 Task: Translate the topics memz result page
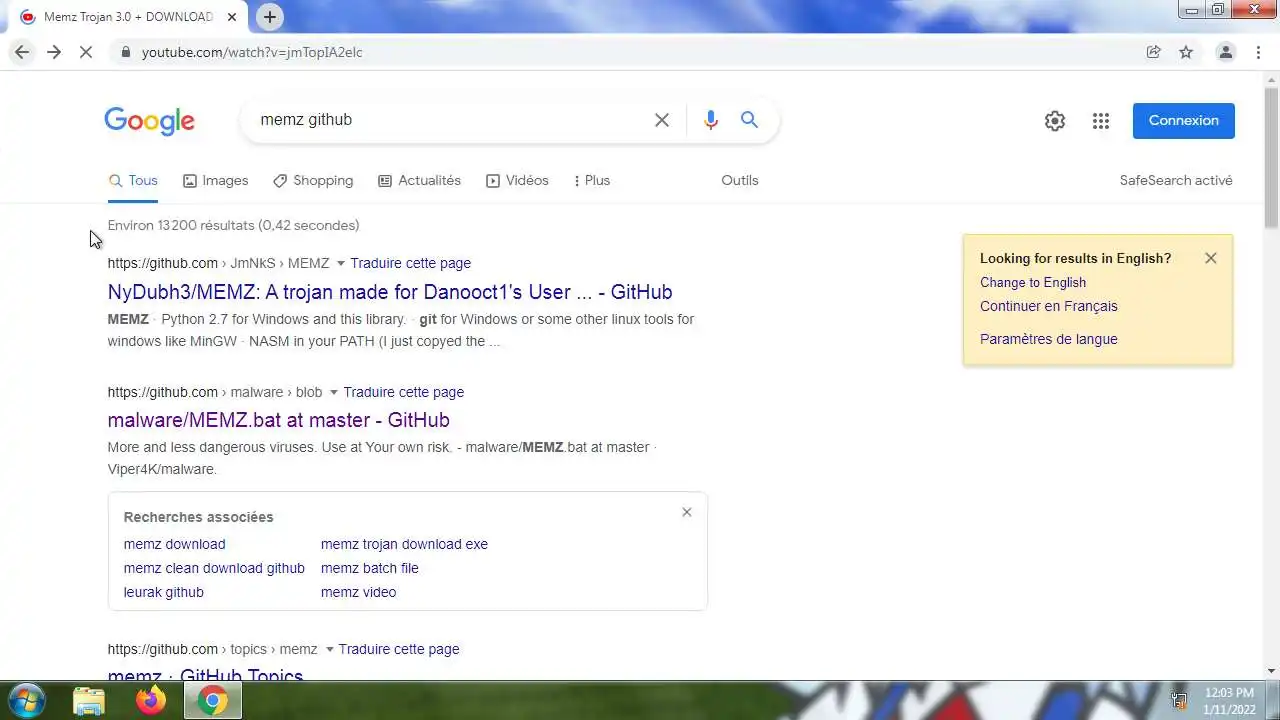tap(399, 650)
